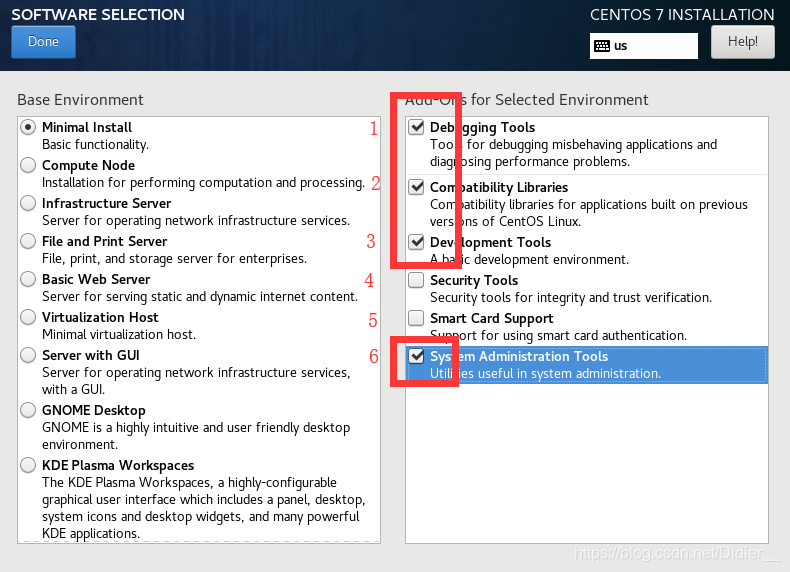Click the "GNOME Desktop" label
Screen dimensions: 790x572
coord(94,410)
